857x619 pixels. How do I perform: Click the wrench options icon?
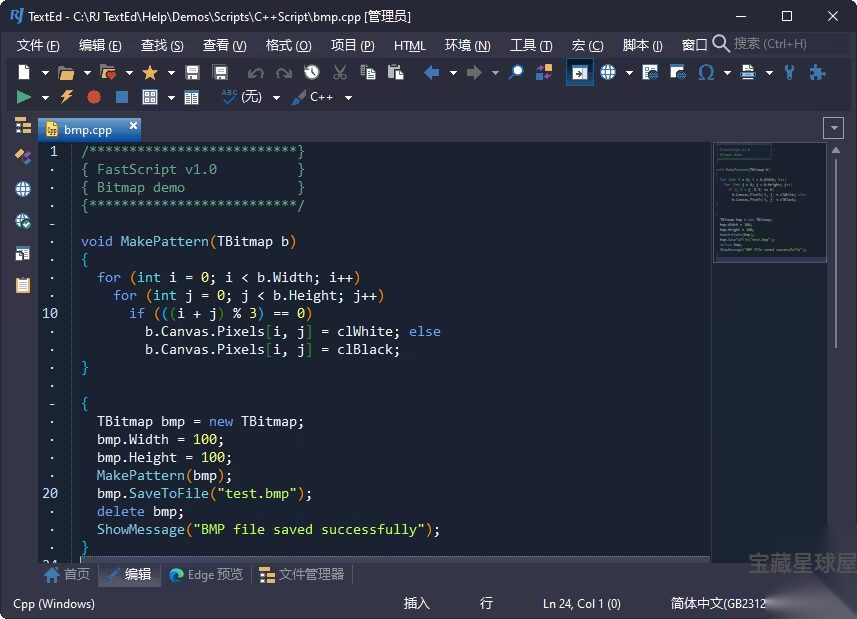789,72
